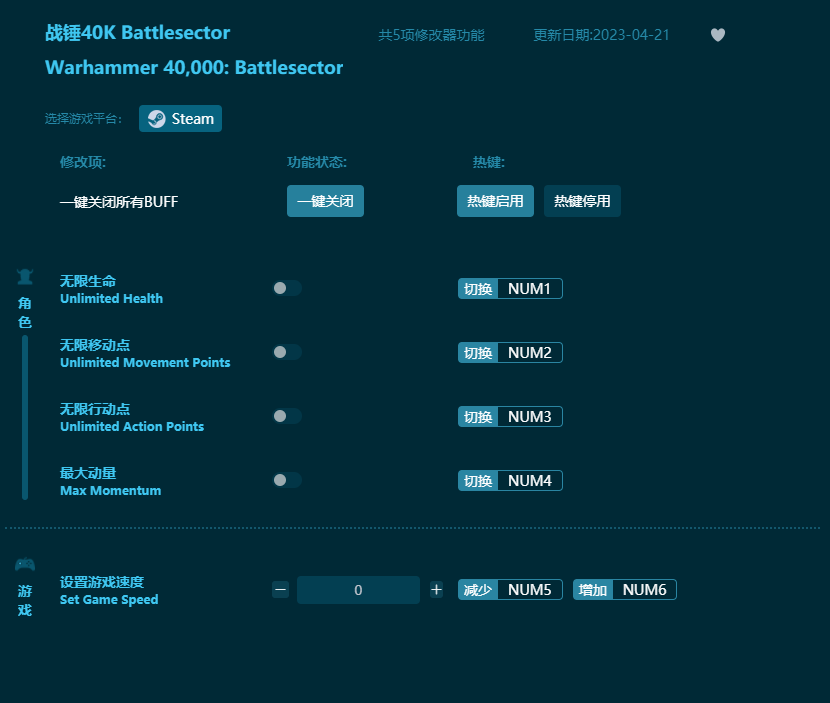Viewport: 830px width, 703px height.
Task: Click the 无限生命 Unlimited Health label
Action: click(111, 290)
